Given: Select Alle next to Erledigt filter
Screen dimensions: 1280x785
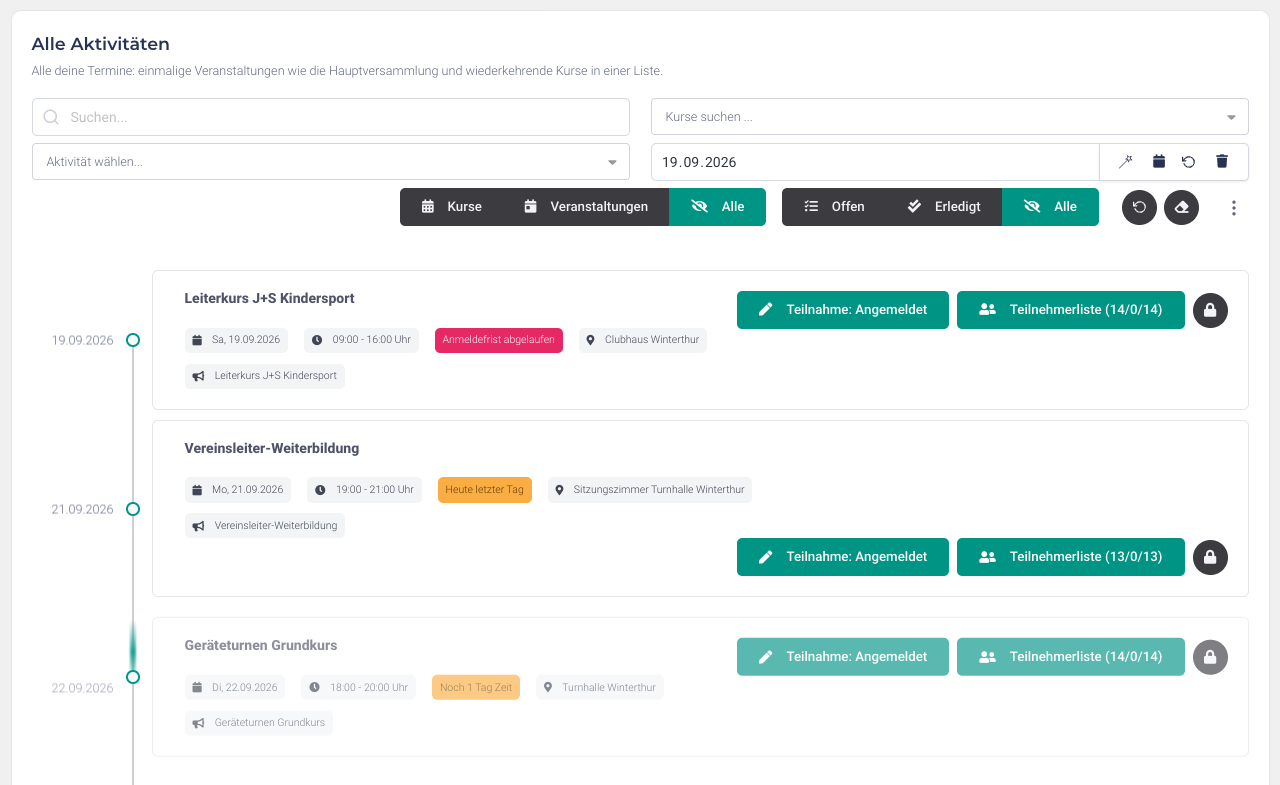Looking at the screenshot, I should (x=1050, y=207).
